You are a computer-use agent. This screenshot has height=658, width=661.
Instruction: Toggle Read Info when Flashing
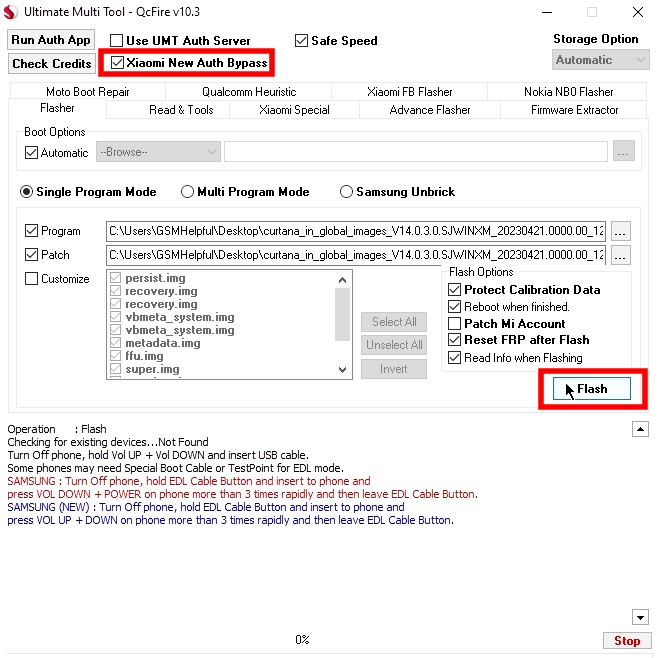(x=454, y=357)
